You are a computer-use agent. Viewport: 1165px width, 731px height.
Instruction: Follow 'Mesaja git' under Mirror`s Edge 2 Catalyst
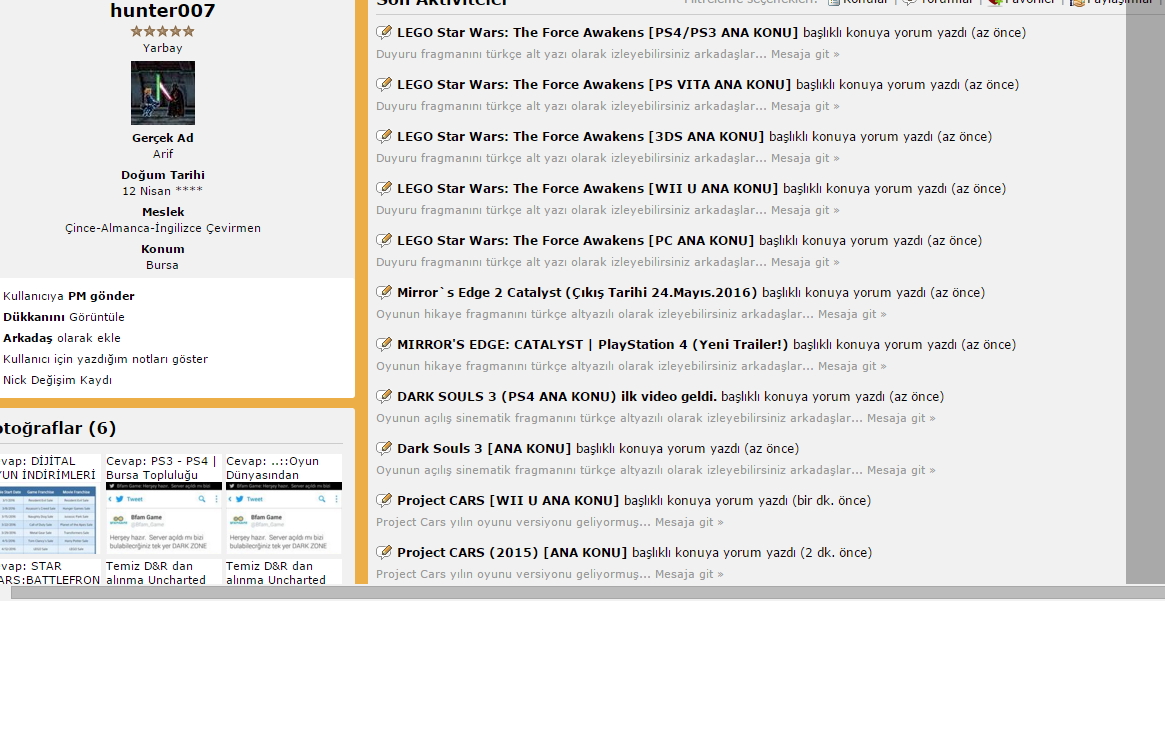coord(852,314)
